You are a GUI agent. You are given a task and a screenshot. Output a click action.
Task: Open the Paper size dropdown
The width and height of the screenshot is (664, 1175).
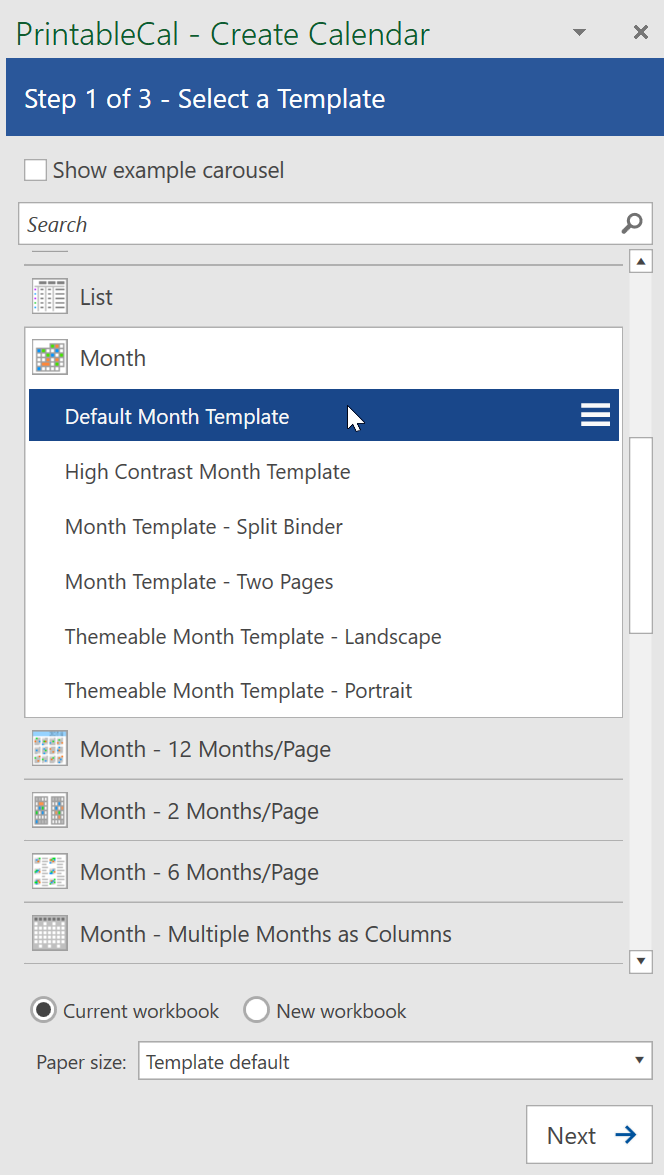click(395, 1061)
